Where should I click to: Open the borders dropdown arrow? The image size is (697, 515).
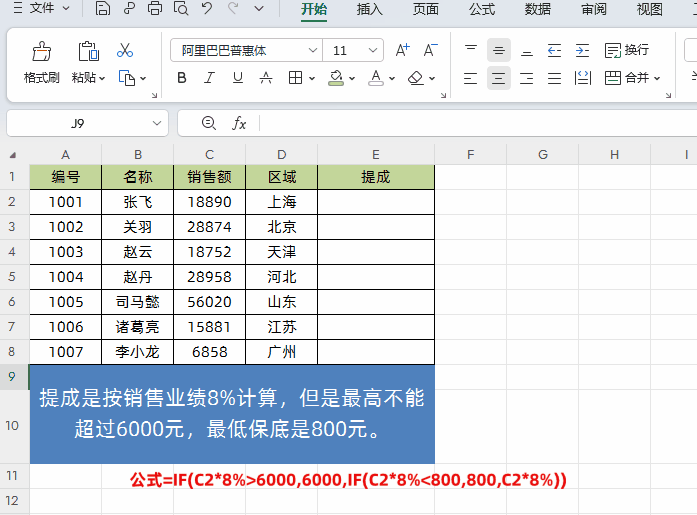[x=312, y=79]
